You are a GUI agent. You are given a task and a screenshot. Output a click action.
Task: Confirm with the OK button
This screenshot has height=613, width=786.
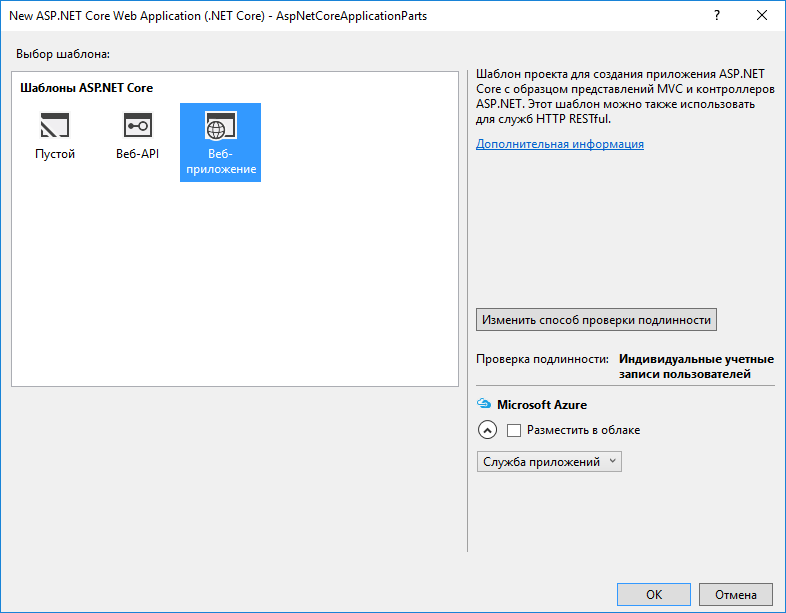click(654, 594)
